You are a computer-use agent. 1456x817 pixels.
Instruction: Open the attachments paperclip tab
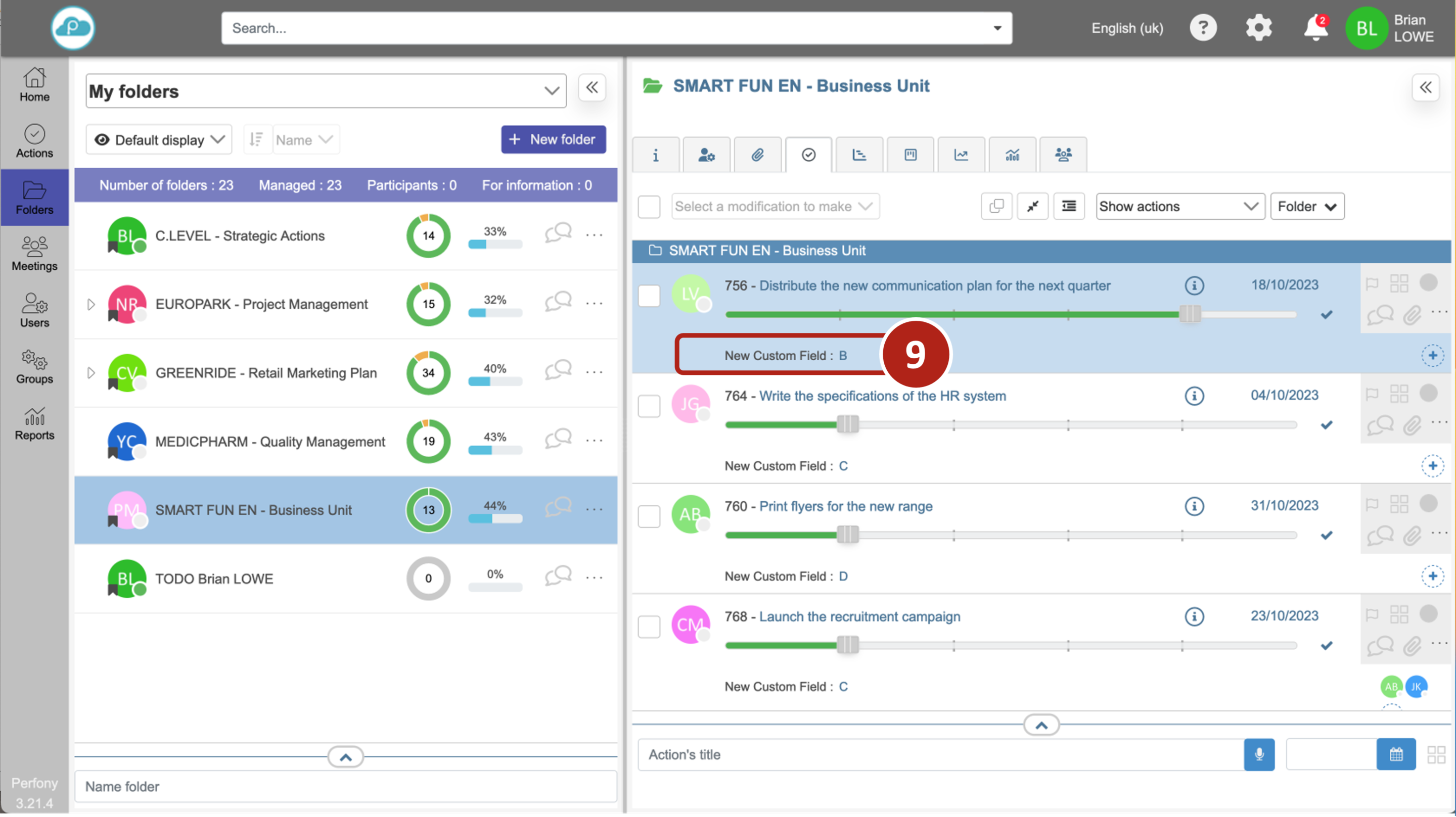point(757,155)
